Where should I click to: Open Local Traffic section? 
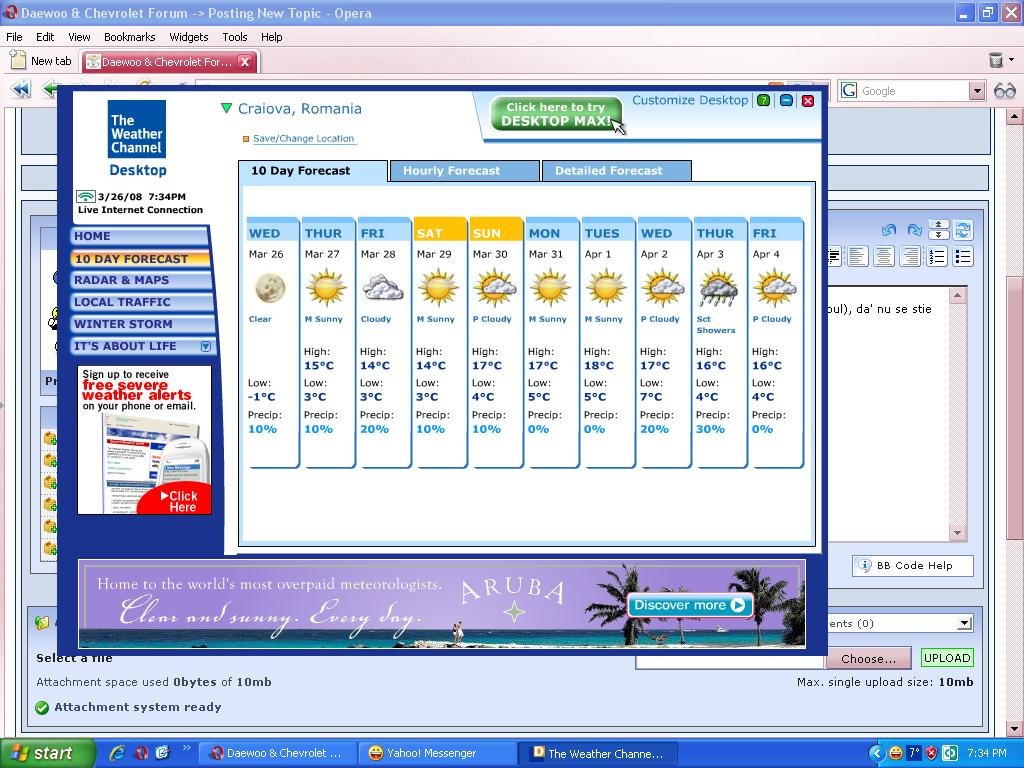tap(142, 302)
